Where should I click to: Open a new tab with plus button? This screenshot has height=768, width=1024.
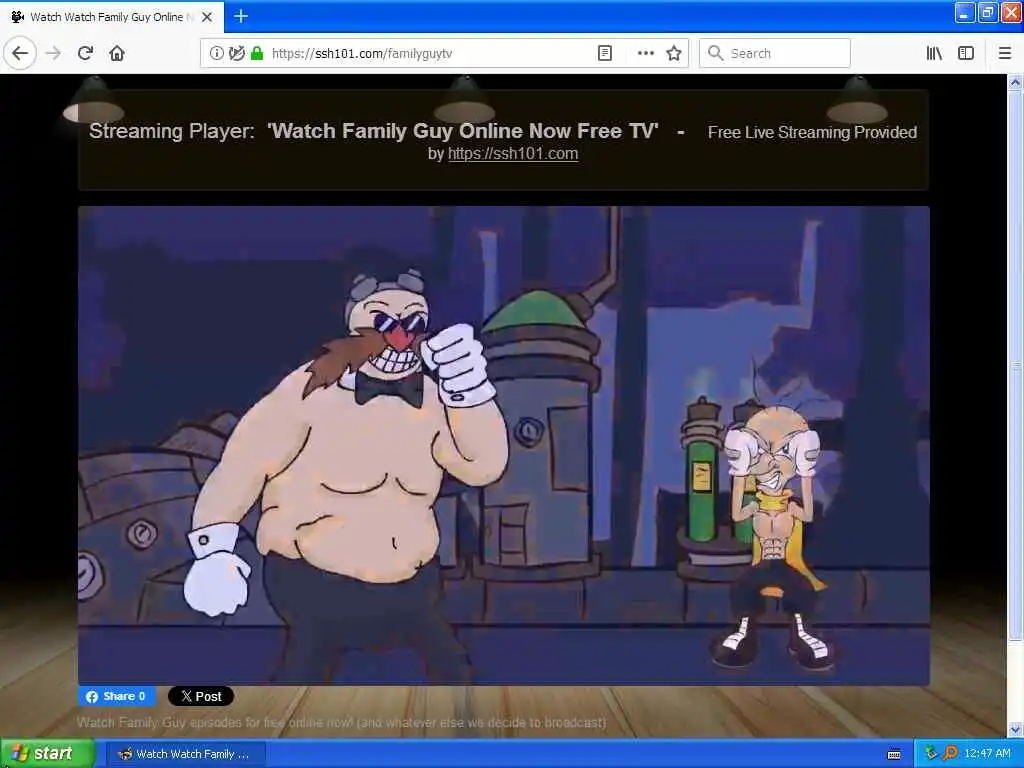[x=240, y=16]
